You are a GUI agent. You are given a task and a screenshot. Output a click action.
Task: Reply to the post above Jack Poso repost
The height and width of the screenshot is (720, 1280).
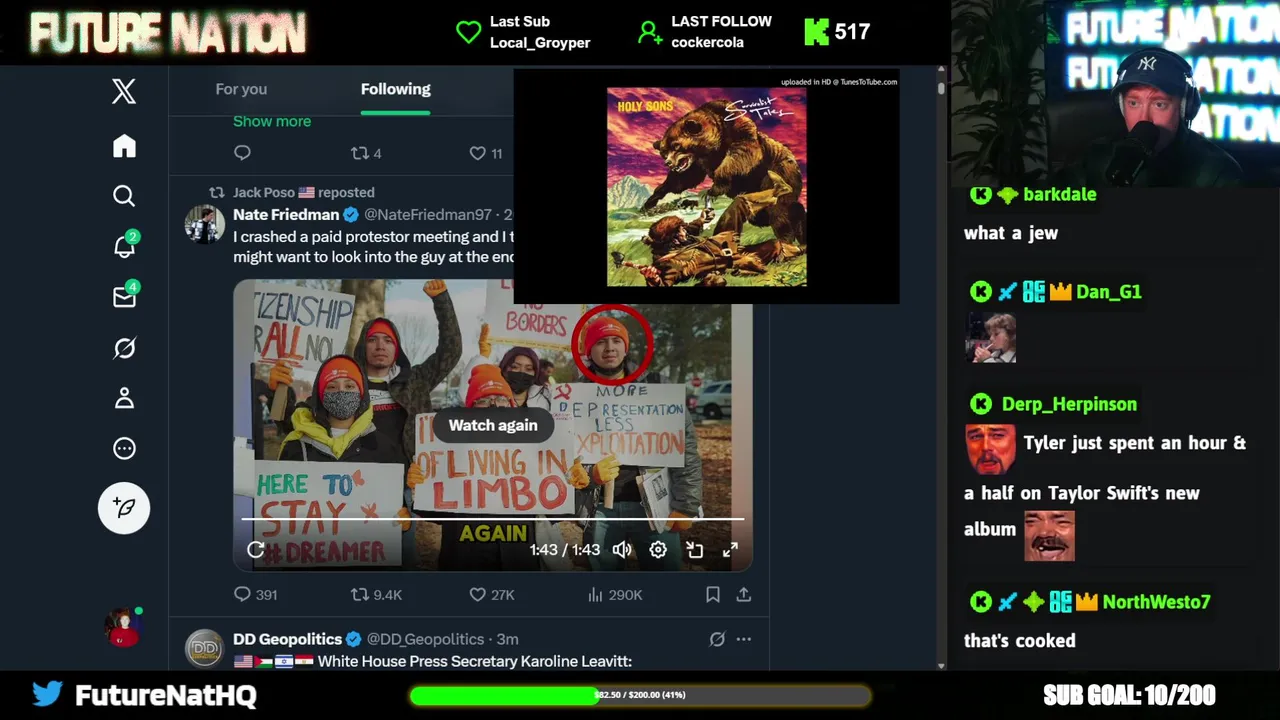(242, 153)
